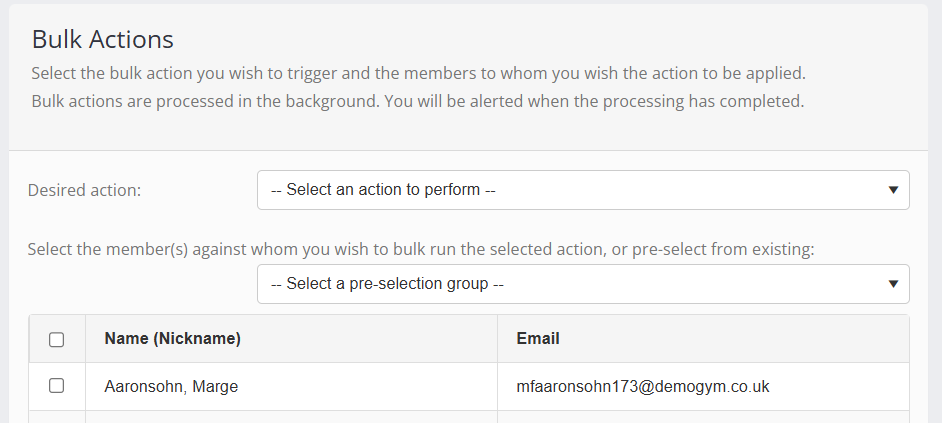Click the Email column header
This screenshot has height=423, width=942.
[x=538, y=339]
